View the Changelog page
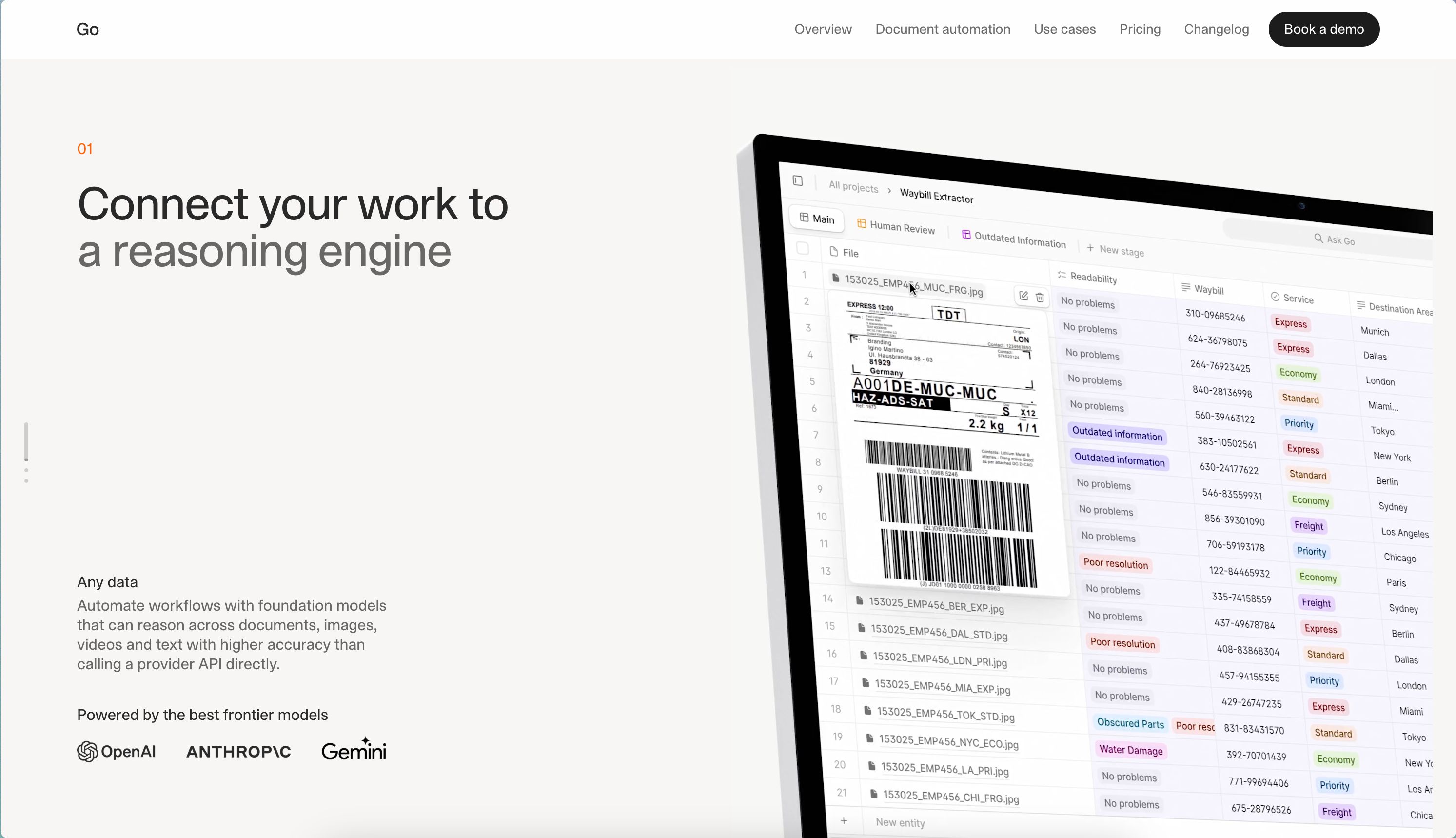The width and height of the screenshot is (1456, 838). (x=1216, y=29)
